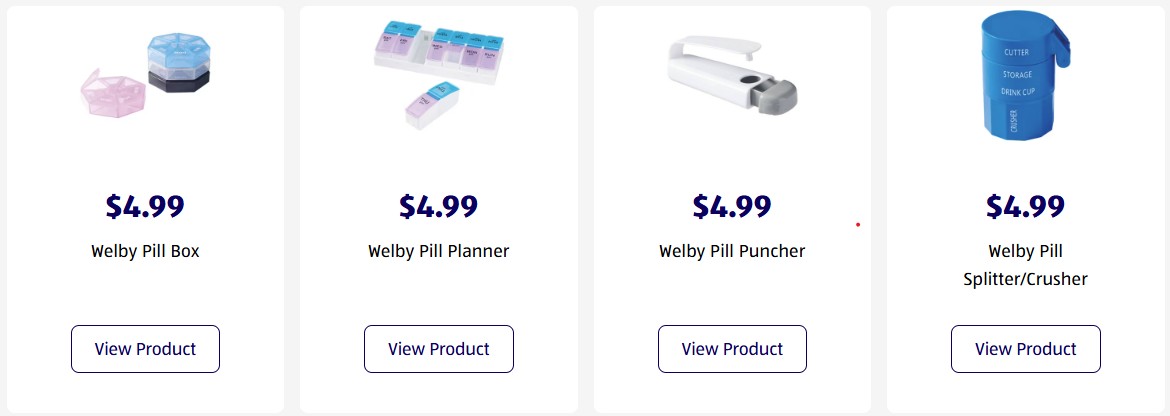Click the $4.99 price of Splitter/Crusher
This screenshot has height=416, width=1170.
point(1025,206)
